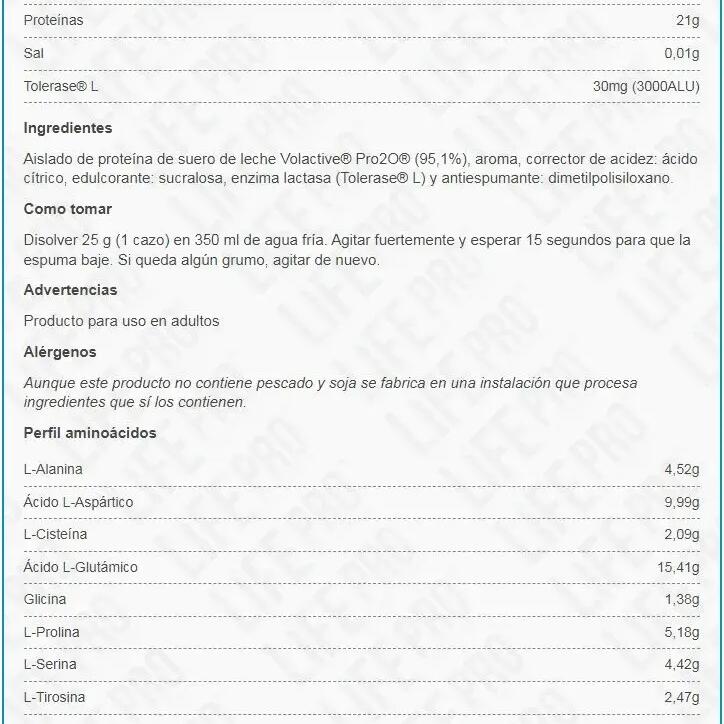Click the L-Cisteína row label
Image resolution: width=724 pixels, height=724 pixels.
pos(55,535)
